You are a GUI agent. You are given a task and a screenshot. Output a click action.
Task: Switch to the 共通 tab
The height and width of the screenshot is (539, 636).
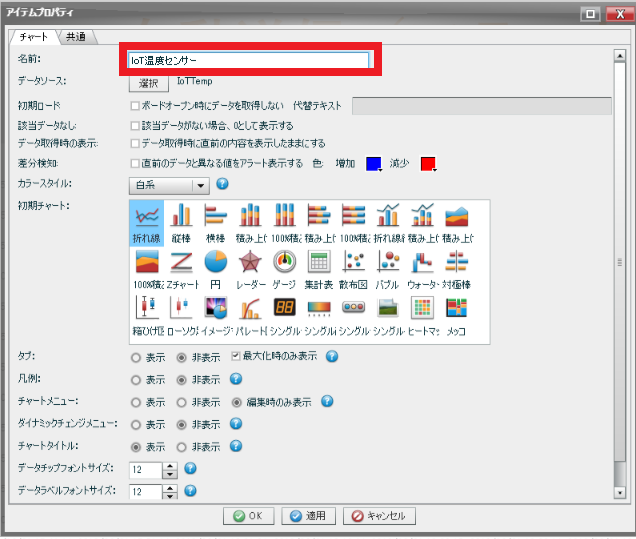[76, 37]
